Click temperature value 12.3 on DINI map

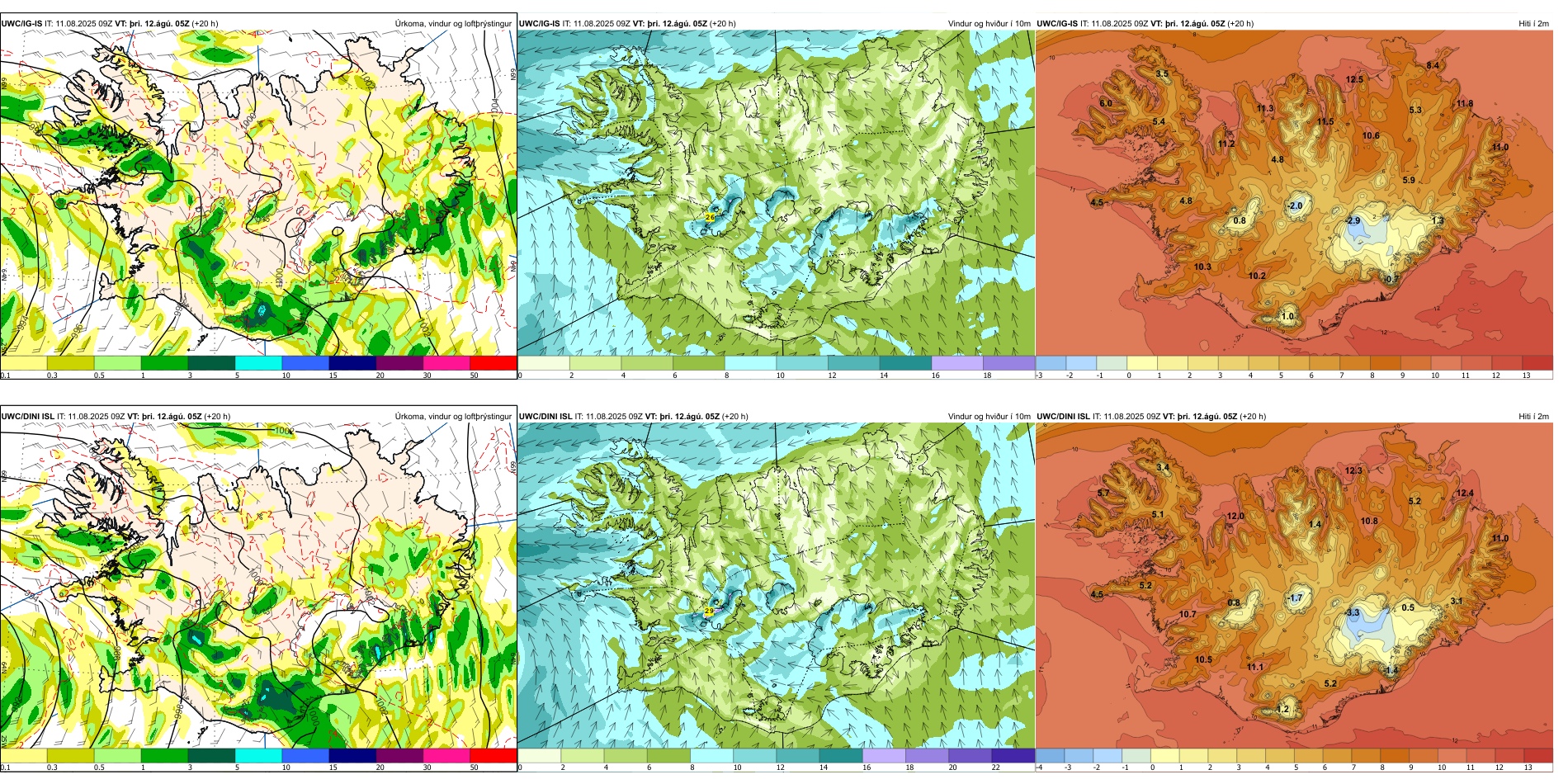1353,471
